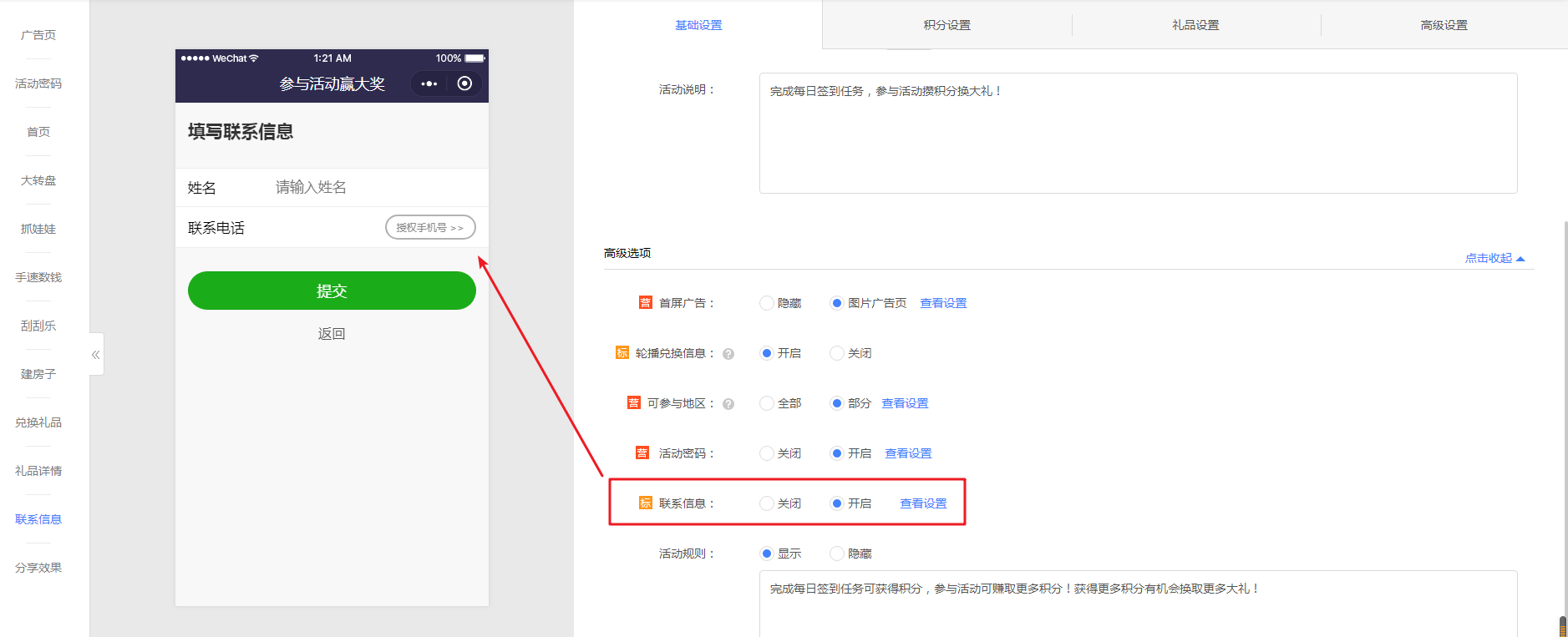Switch to the 积分设置 tab
The image size is (1568, 637).
coord(947,25)
